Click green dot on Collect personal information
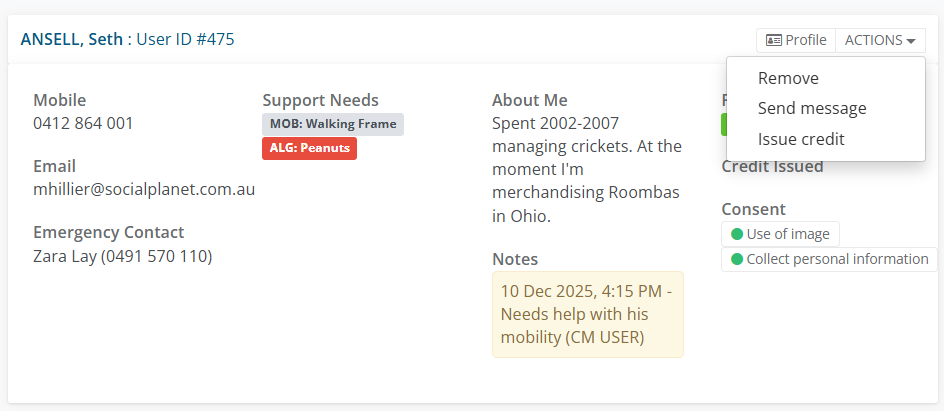944x411 pixels. (737, 259)
